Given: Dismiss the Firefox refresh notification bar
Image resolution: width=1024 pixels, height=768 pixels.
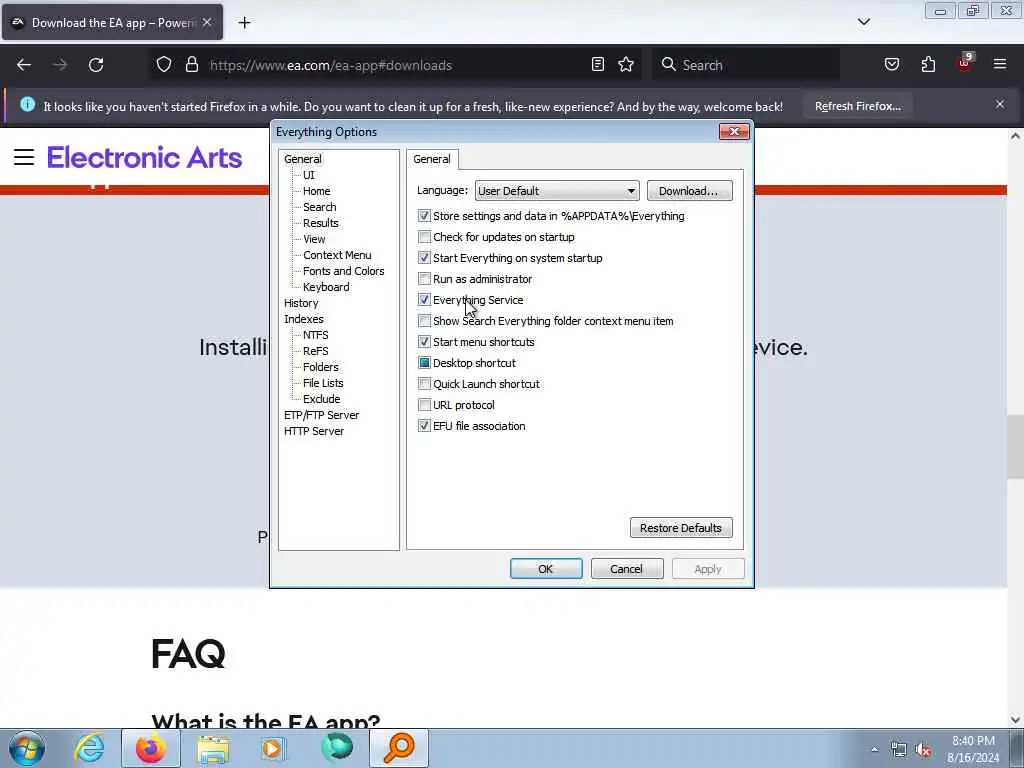Looking at the screenshot, I should point(1000,104).
